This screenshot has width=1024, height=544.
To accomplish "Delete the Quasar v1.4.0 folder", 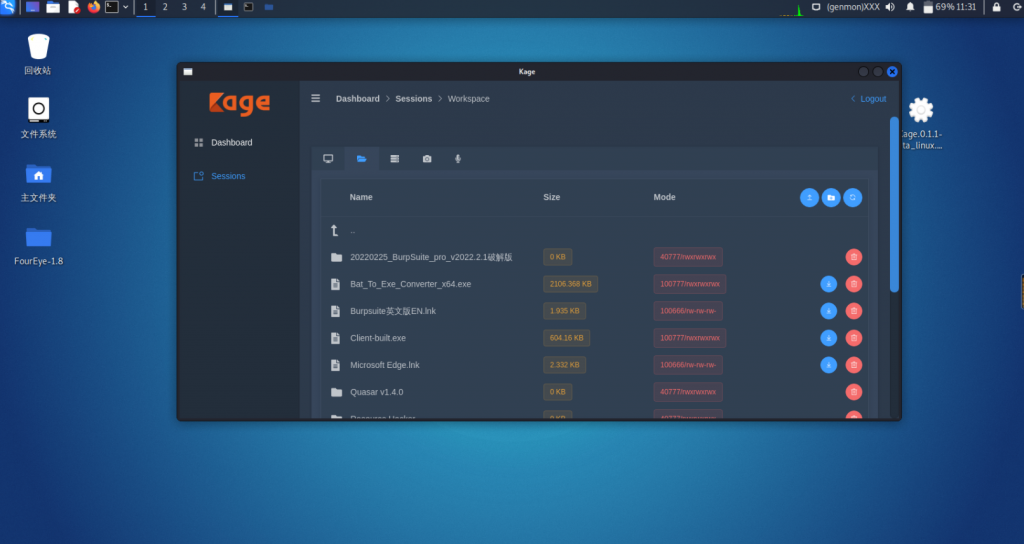I will [854, 392].
